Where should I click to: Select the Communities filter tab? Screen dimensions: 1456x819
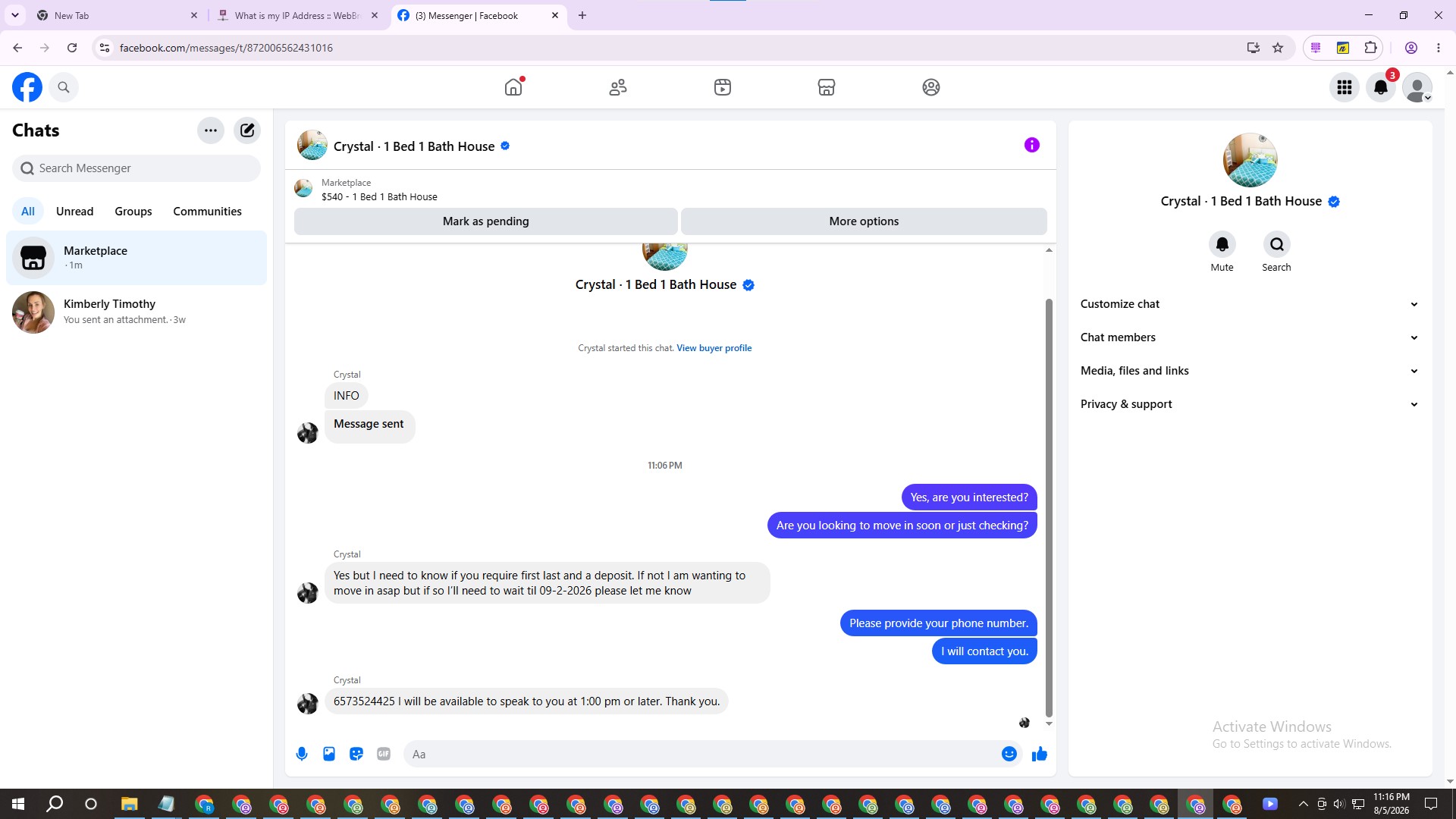point(208,212)
